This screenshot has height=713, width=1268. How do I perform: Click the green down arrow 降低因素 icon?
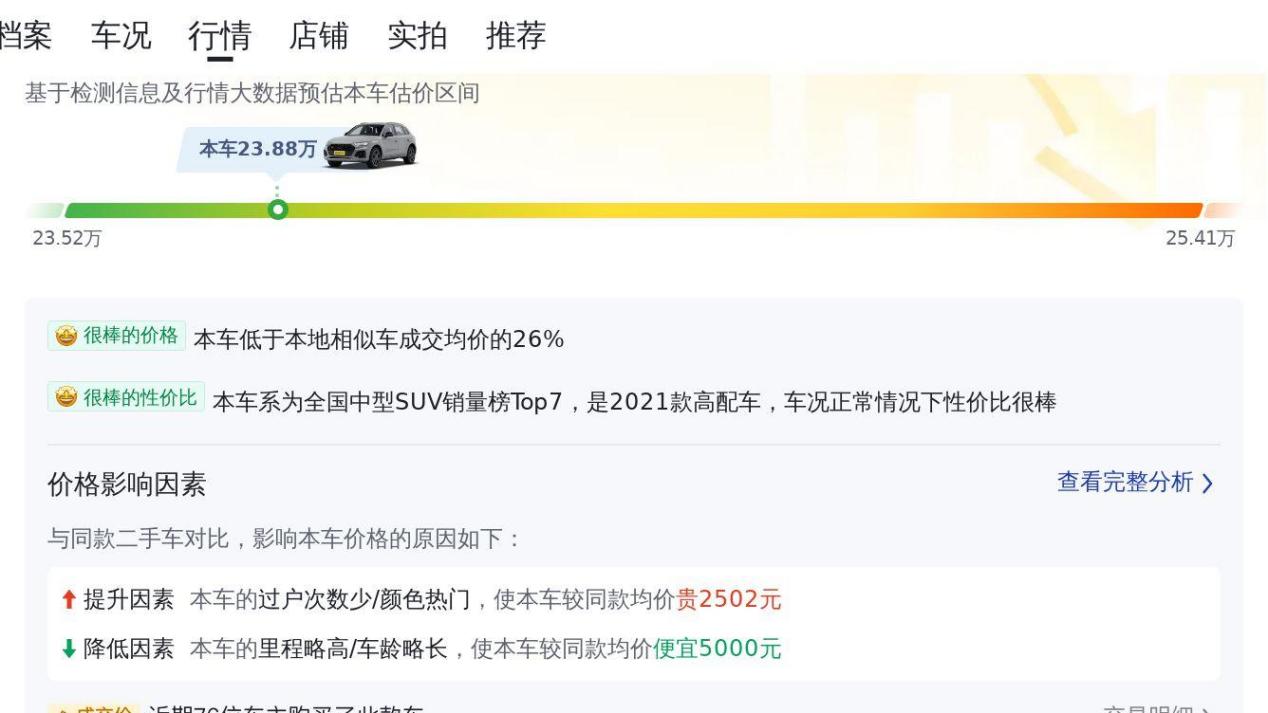[x=68, y=650]
